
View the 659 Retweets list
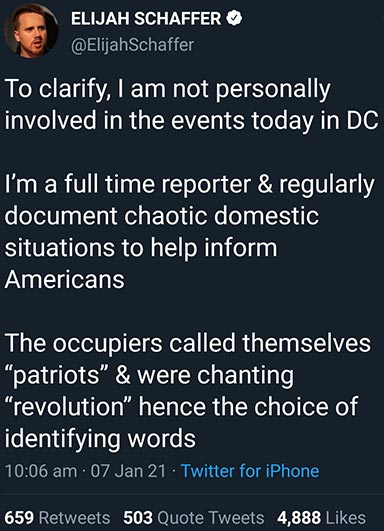[x=57, y=518]
